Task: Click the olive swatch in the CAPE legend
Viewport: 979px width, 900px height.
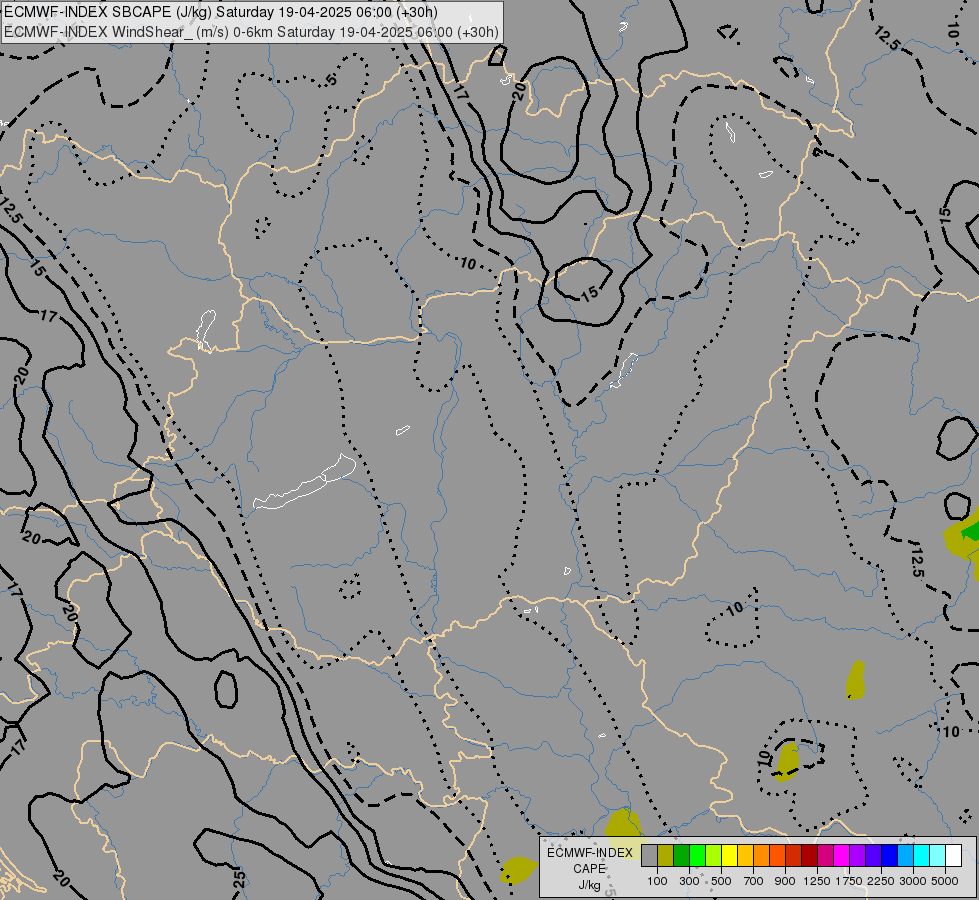Action: coord(666,856)
